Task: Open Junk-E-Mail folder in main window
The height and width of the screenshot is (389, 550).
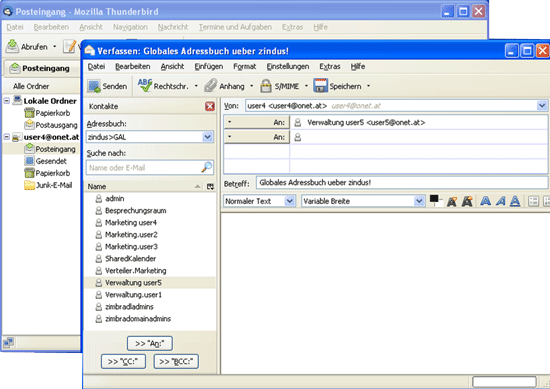Action: 48,185
